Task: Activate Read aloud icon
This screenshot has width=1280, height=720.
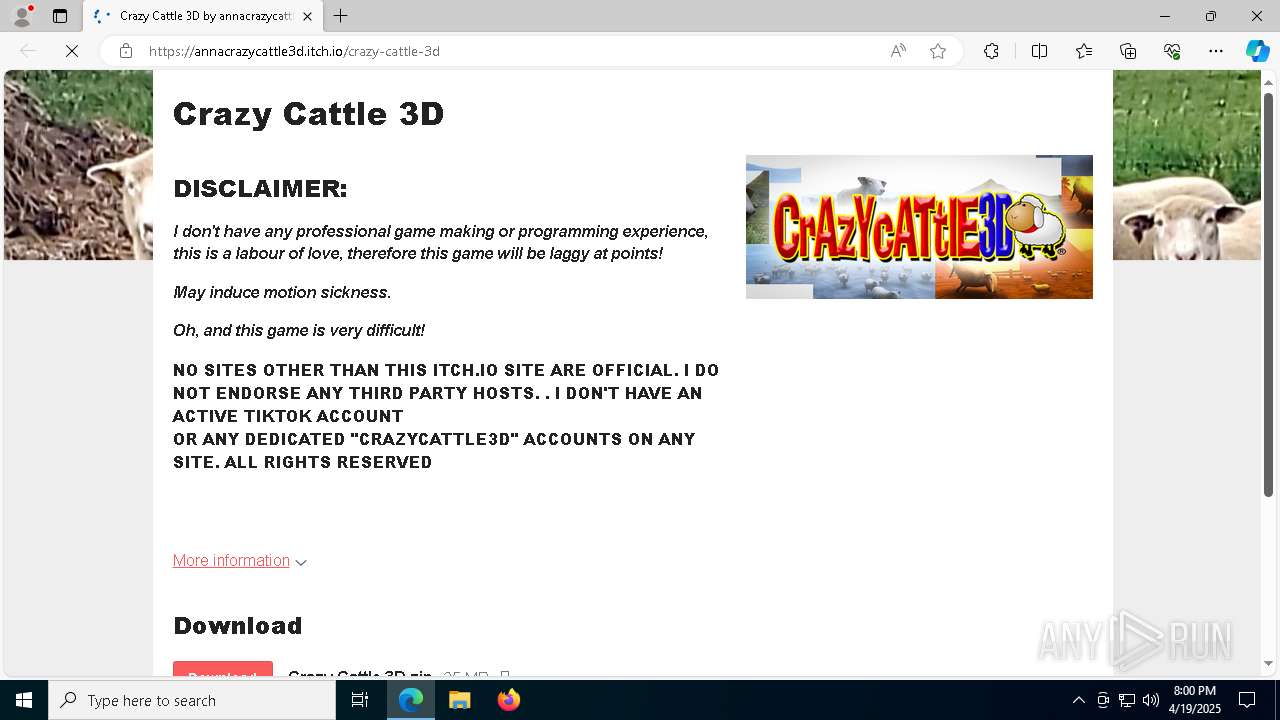Action: [898, 51]
